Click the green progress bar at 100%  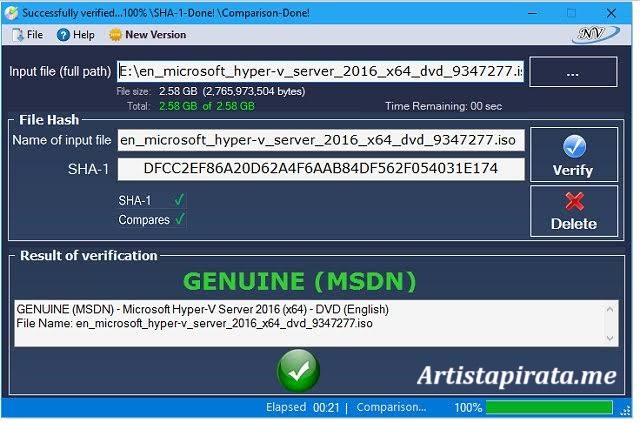549,407
